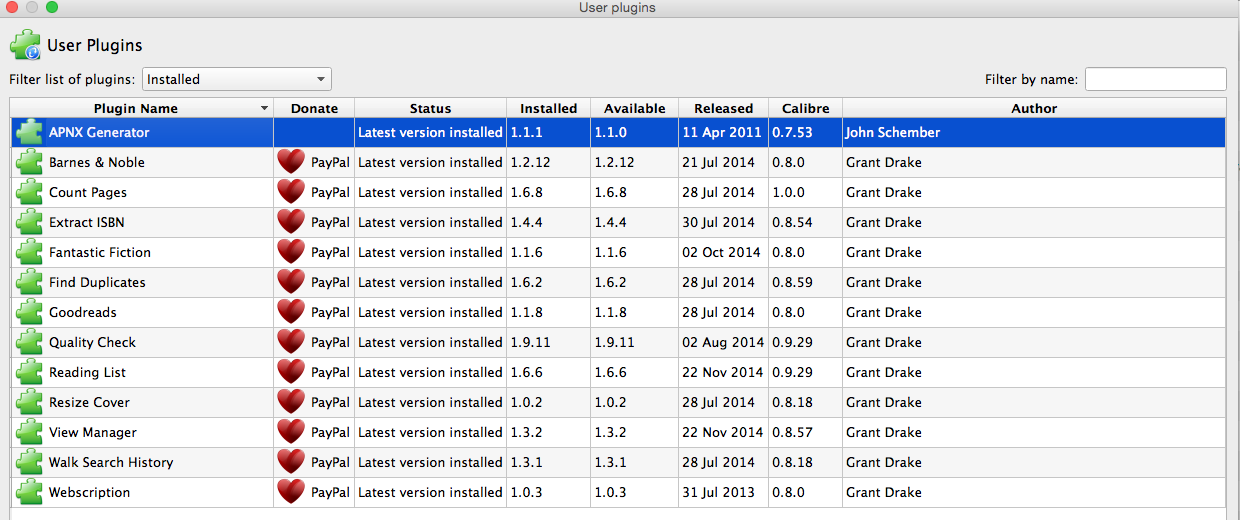Click the PayPal link for Quality Check
Viewport: 1240px width, 520px height.
coord(330,342)
